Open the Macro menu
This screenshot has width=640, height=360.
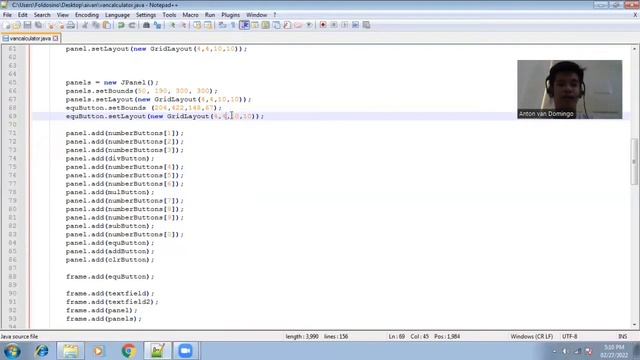point(190,15)
